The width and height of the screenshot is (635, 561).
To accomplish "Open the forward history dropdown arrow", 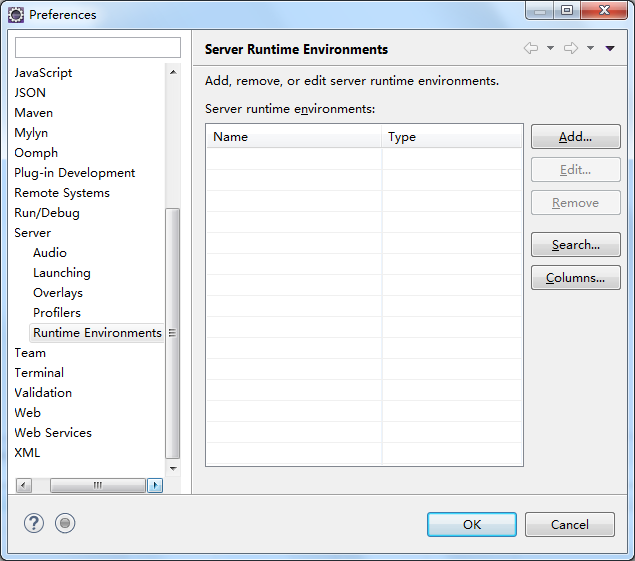I will click(590, 48).
